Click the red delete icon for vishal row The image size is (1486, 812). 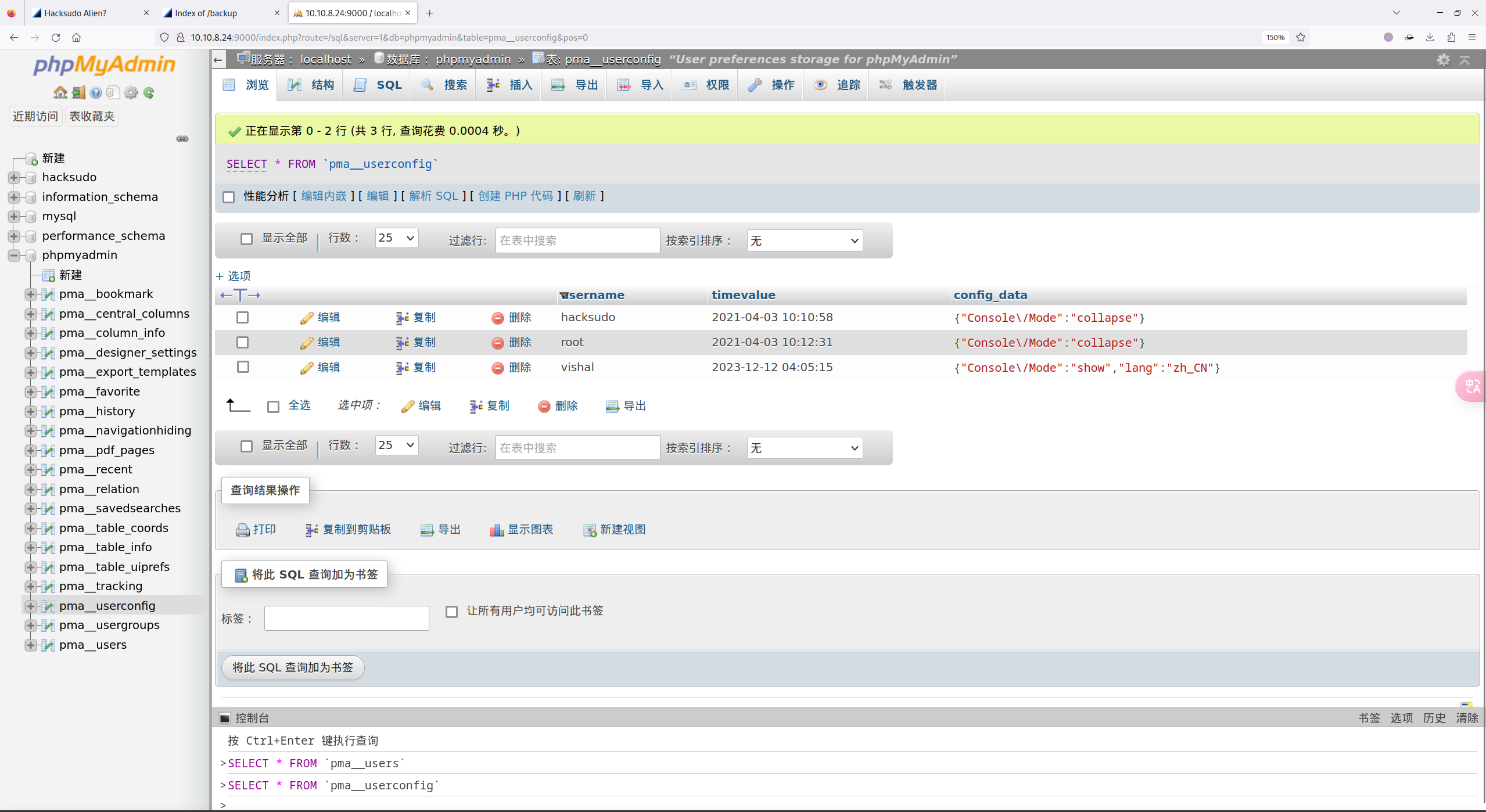pyautogui.click(x=497, y=368)
